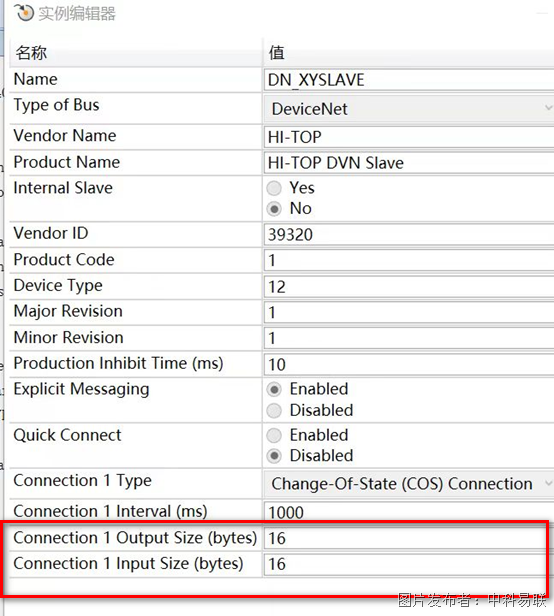Disable Explicit Messaging radio option
Viewport: 554px width, 616px height.
click(274, 411)
